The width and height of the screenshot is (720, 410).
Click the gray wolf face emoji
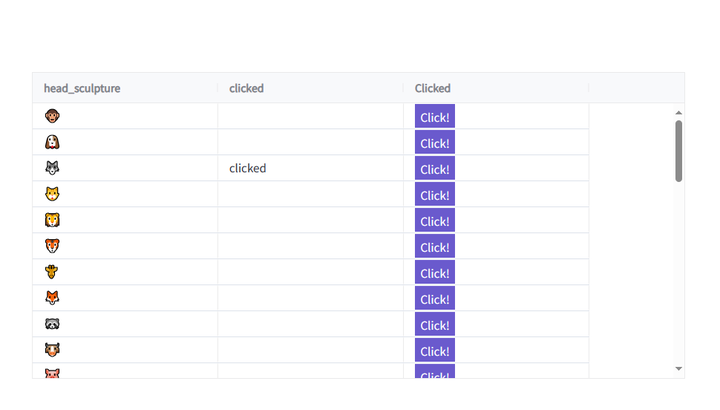52,168
